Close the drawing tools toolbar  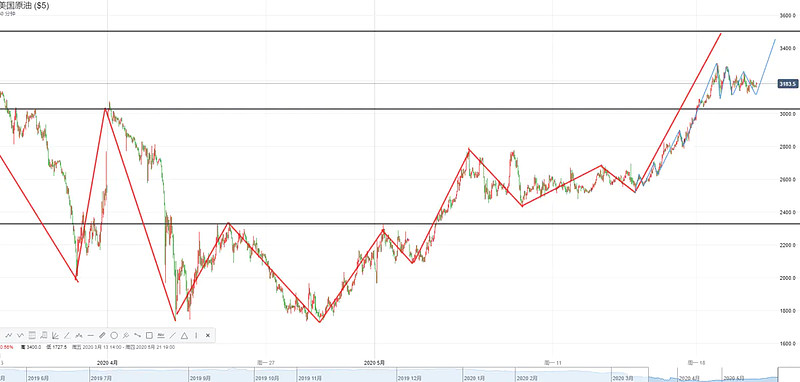(208, 336)
